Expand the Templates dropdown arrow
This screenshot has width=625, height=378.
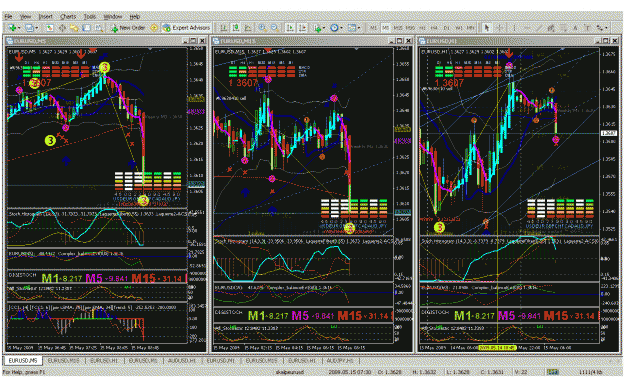pyautogui.click(x=359, y=28)
